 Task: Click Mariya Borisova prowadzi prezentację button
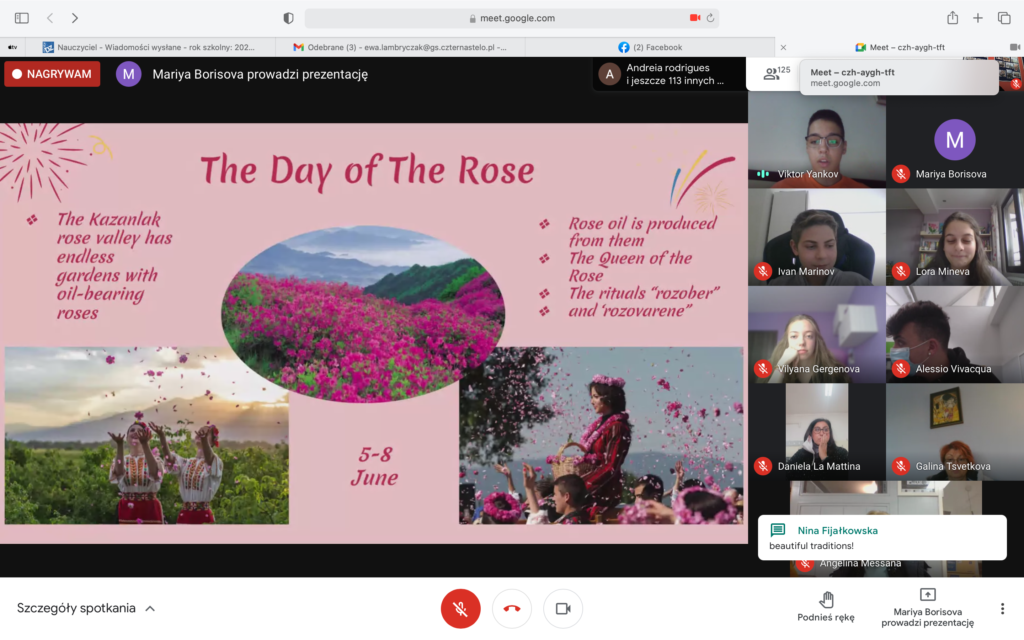tap(927, 607)
